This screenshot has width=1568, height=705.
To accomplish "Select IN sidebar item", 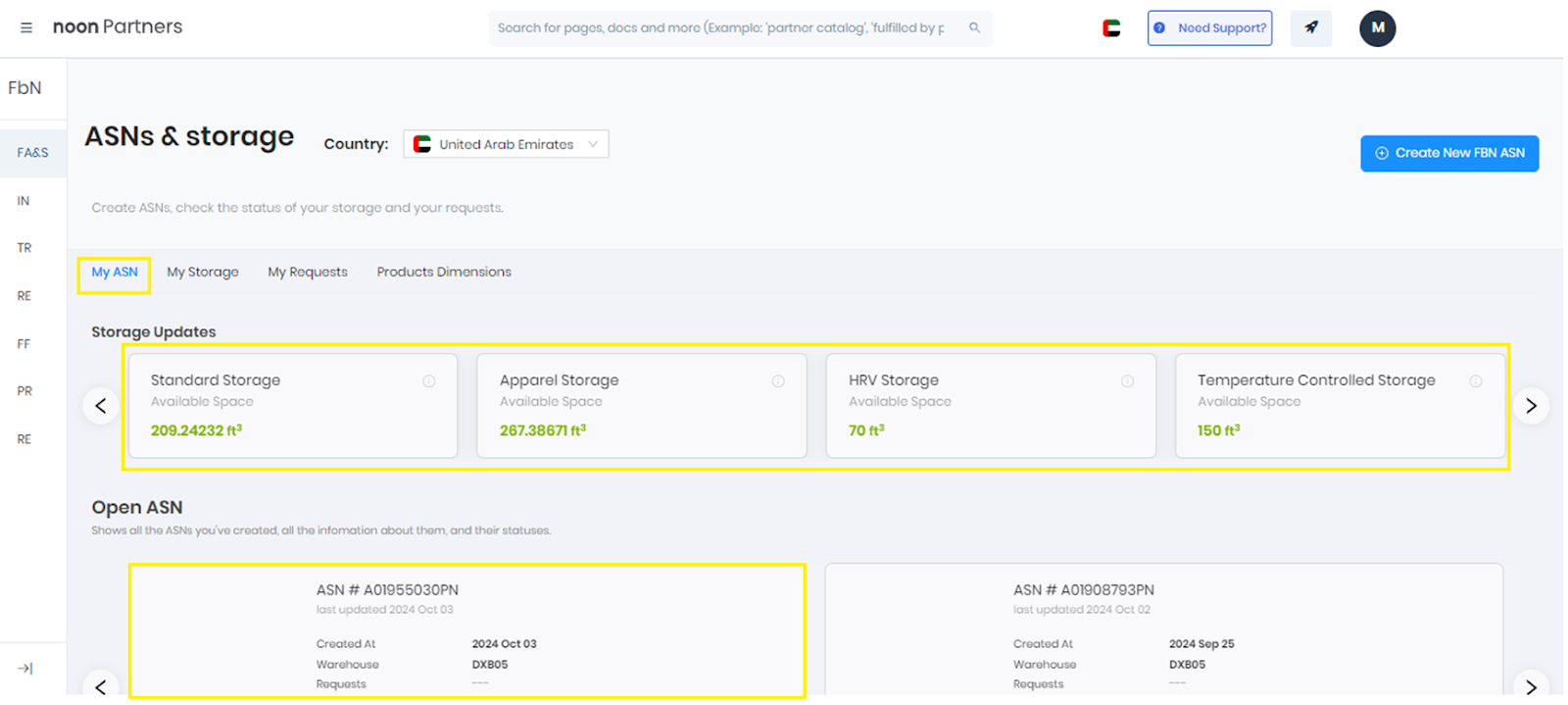I will click(x=24, y=201).
